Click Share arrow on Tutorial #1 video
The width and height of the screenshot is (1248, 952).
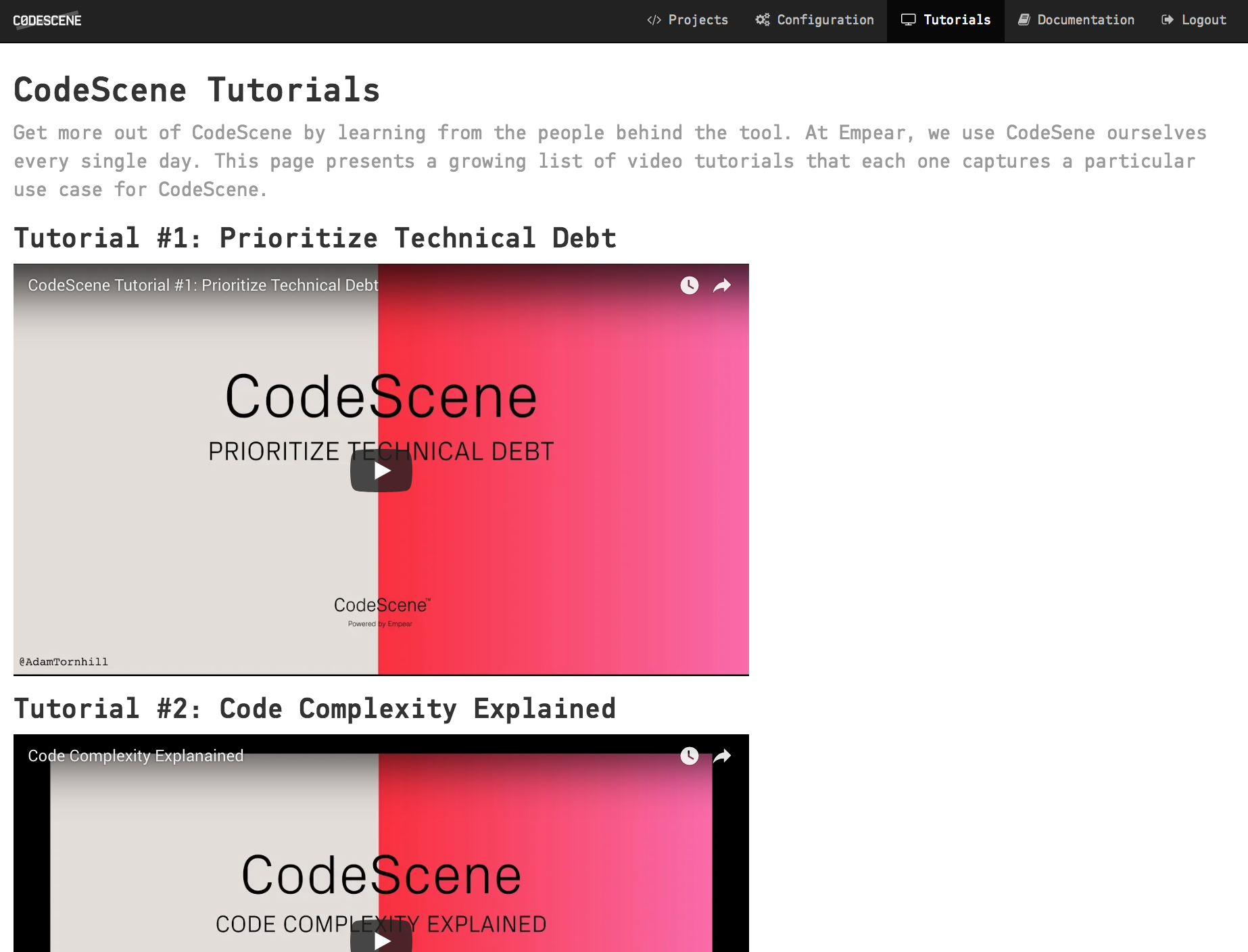(x=722, y=285)
